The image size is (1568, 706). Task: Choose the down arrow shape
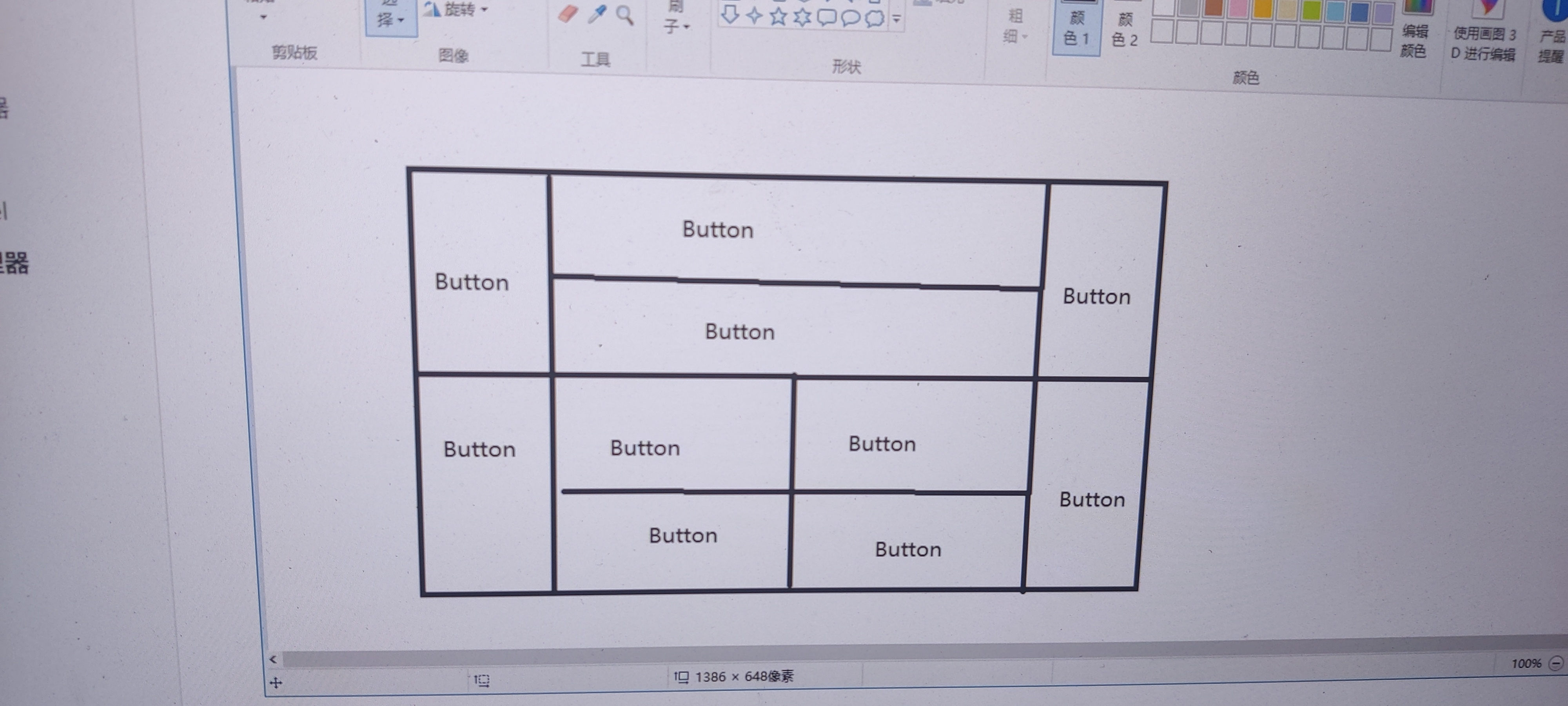[x=730, y=14]
